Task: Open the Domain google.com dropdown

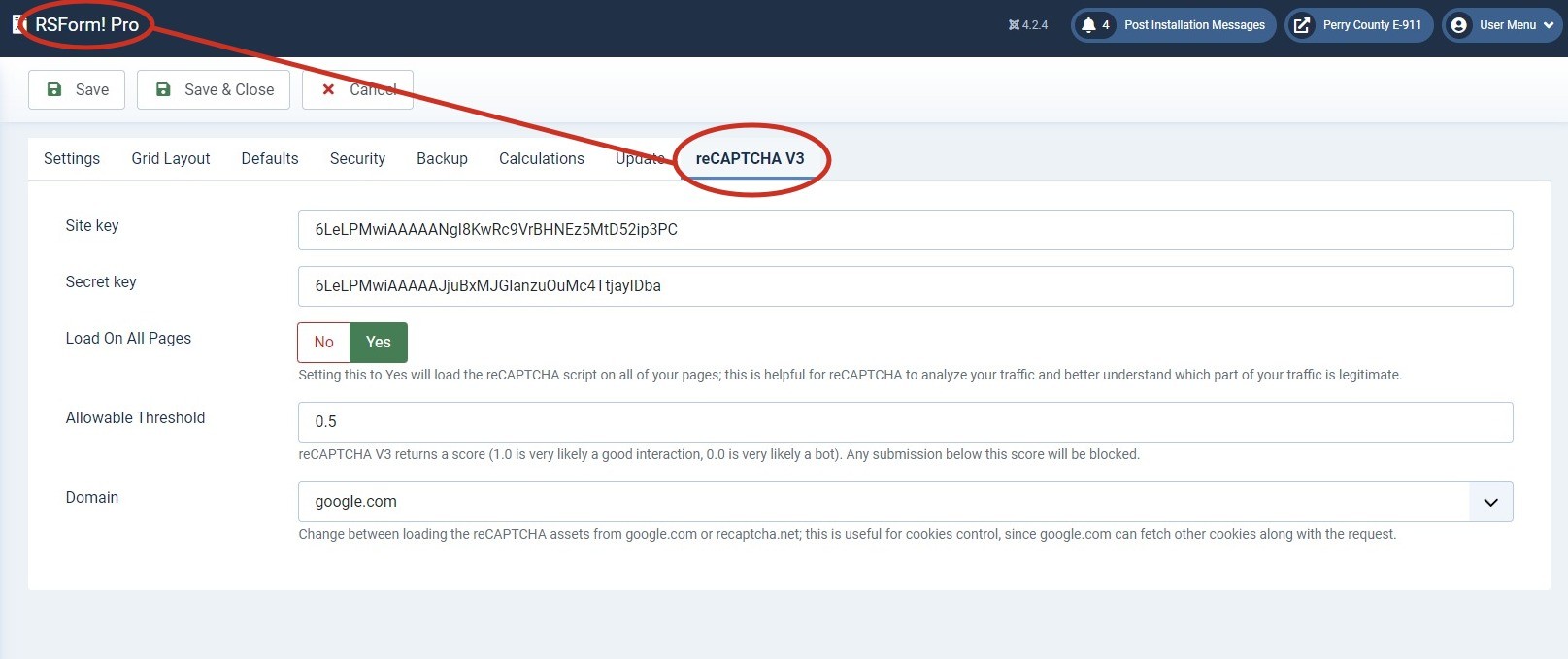Action: click(905, 502)
